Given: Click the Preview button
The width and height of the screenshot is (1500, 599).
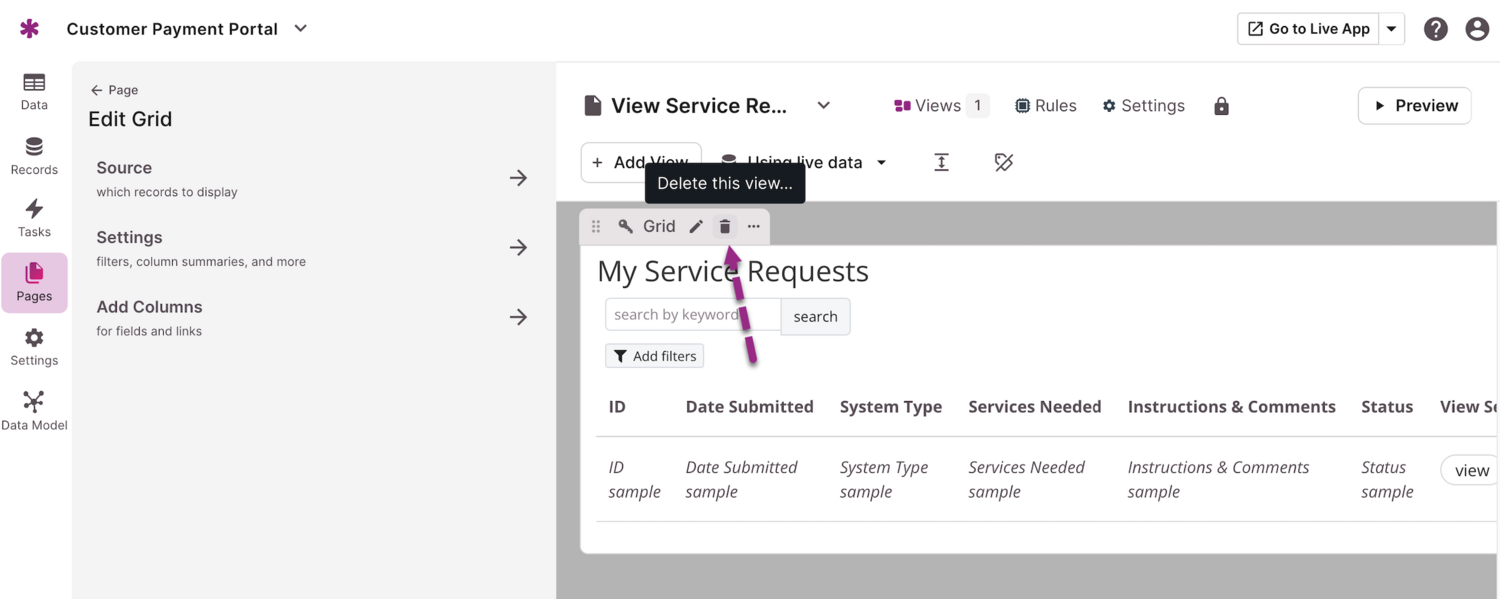Looking at the screenshot, I should (1414, 106).
